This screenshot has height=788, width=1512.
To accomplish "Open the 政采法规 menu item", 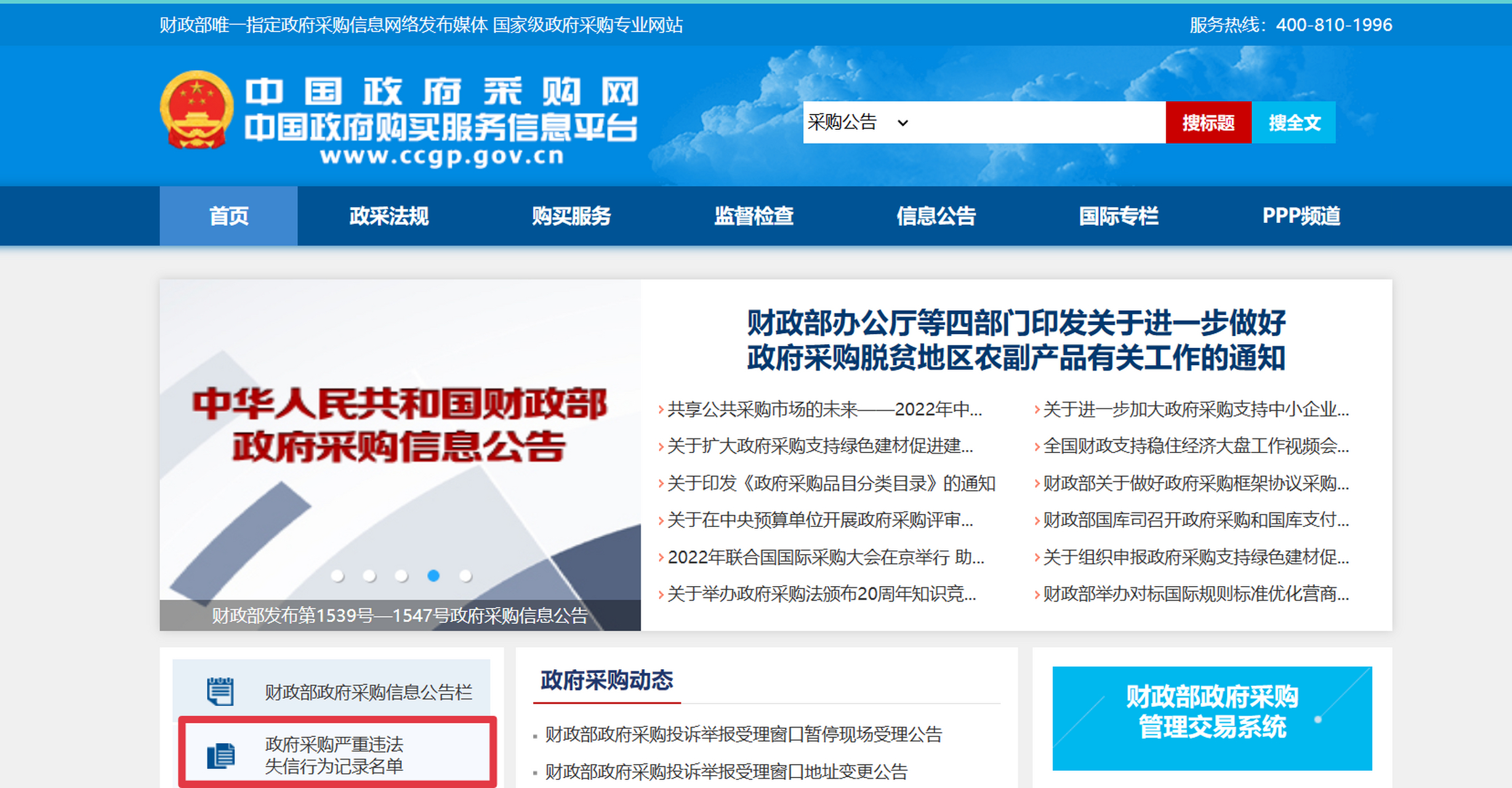I will point(388,216).
